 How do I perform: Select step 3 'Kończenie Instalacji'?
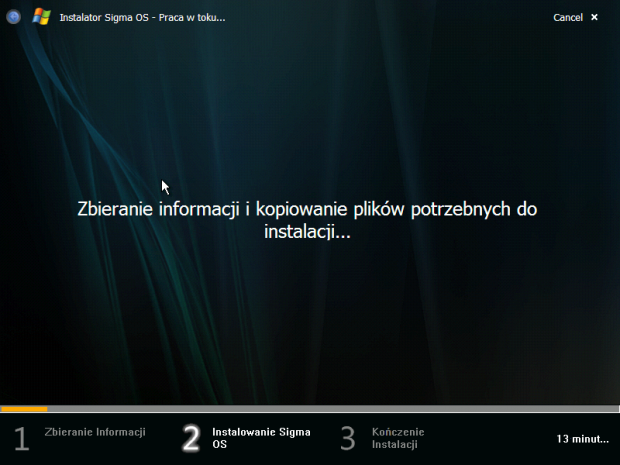(382, 438)
